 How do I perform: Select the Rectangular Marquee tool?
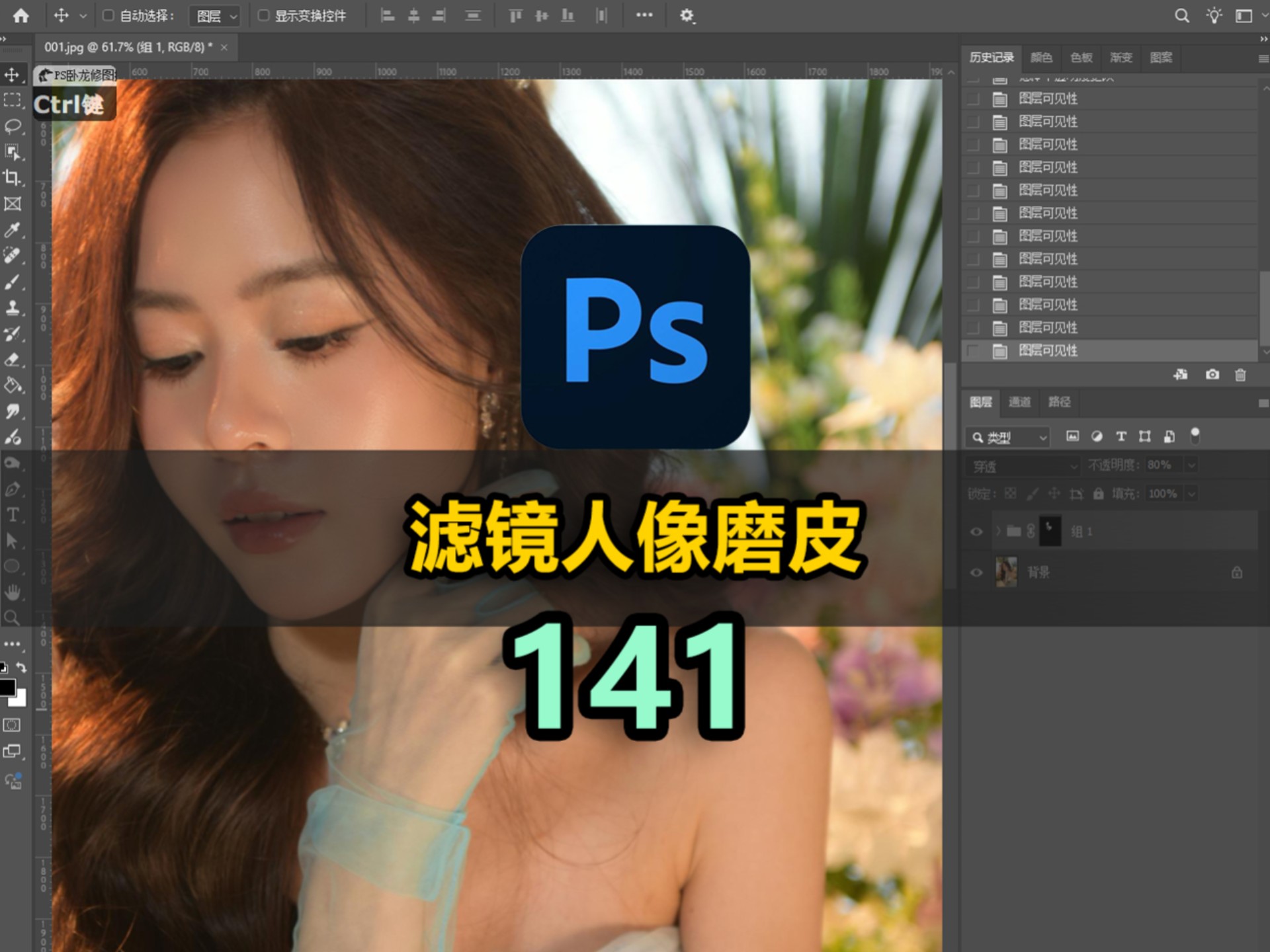click(12, 100)
